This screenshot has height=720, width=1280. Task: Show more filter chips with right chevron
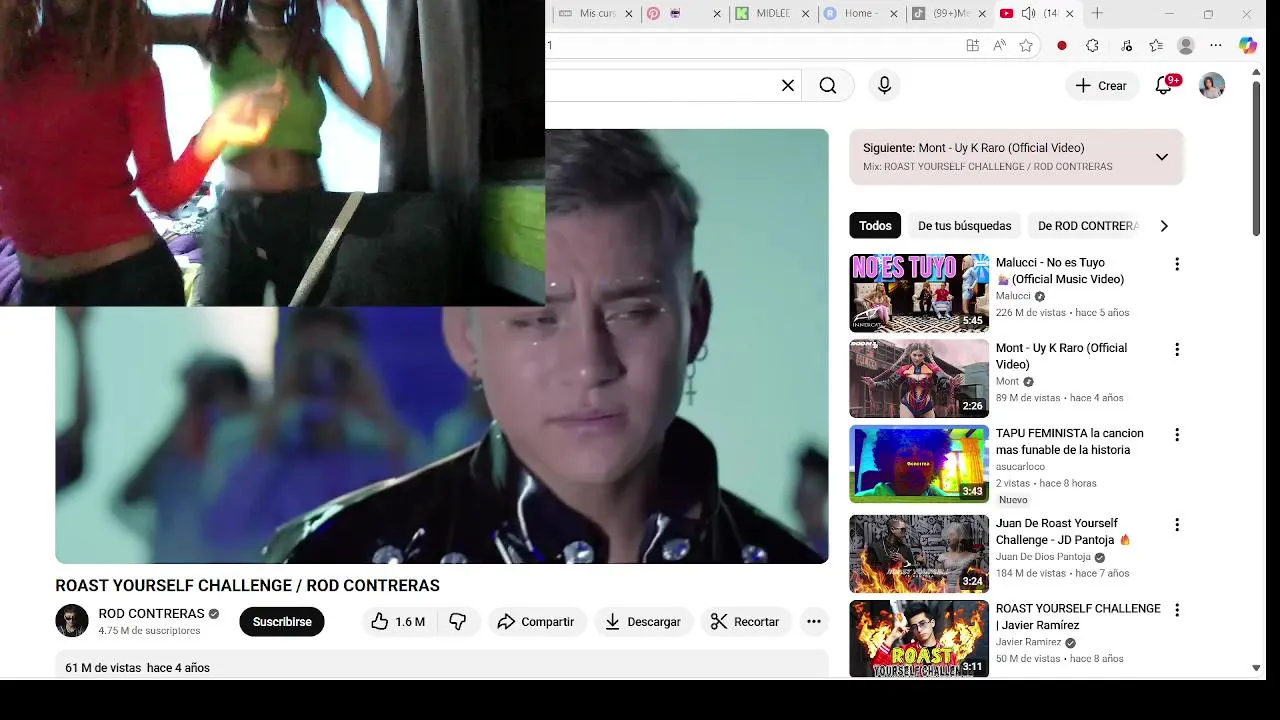(1164, 226)
